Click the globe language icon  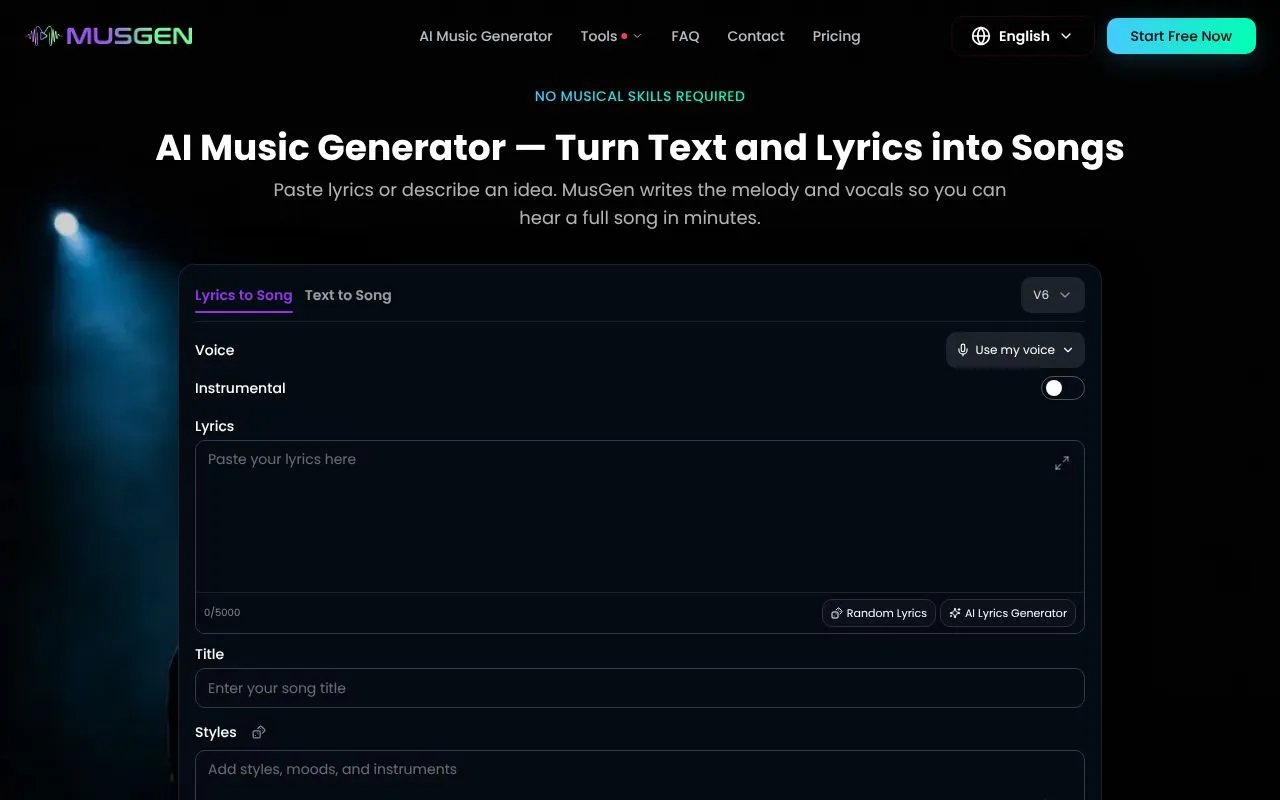click(x=981, y=36)
